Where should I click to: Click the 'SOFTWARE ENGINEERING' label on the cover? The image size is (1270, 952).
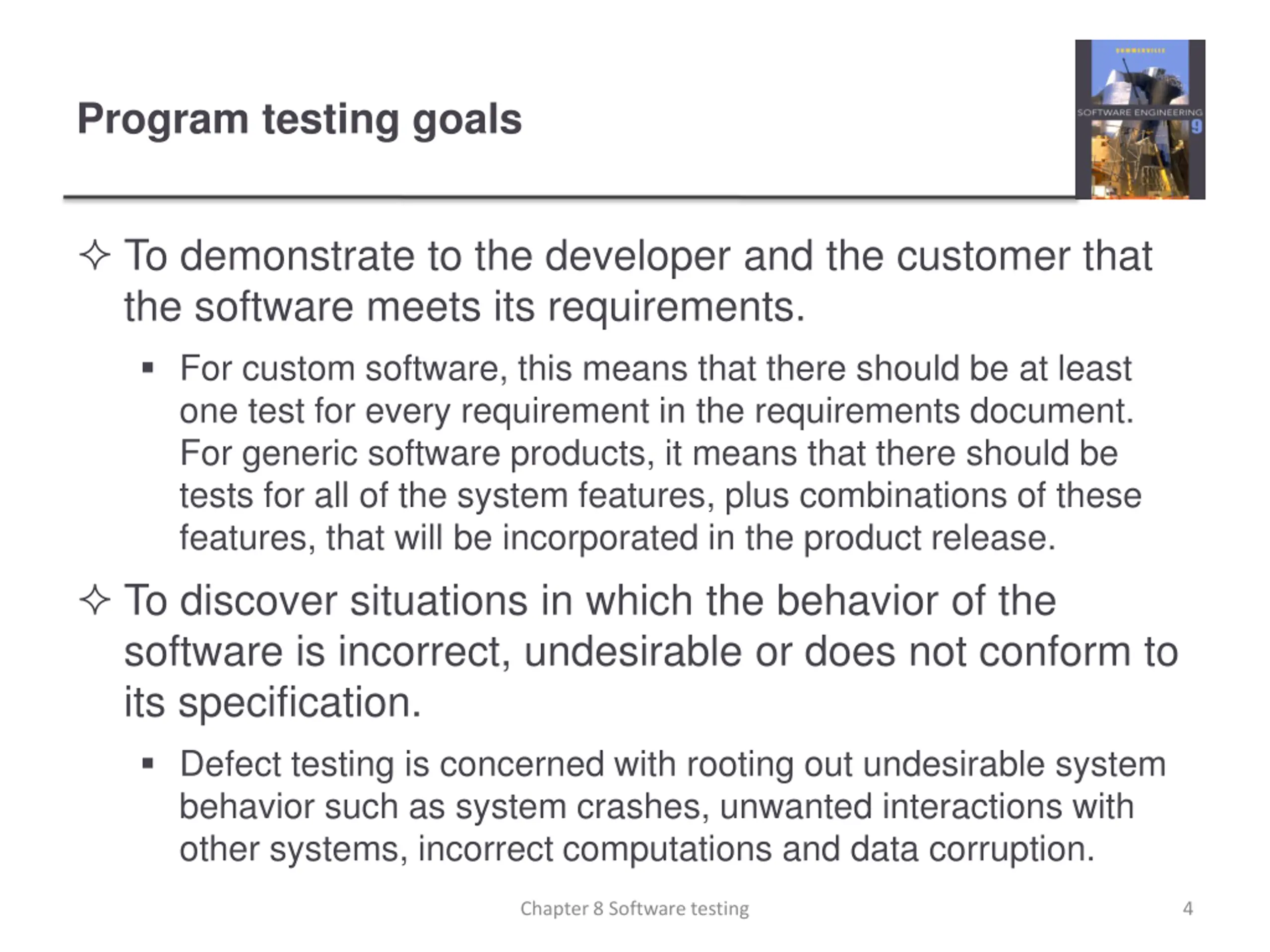tap(1140, 113)
